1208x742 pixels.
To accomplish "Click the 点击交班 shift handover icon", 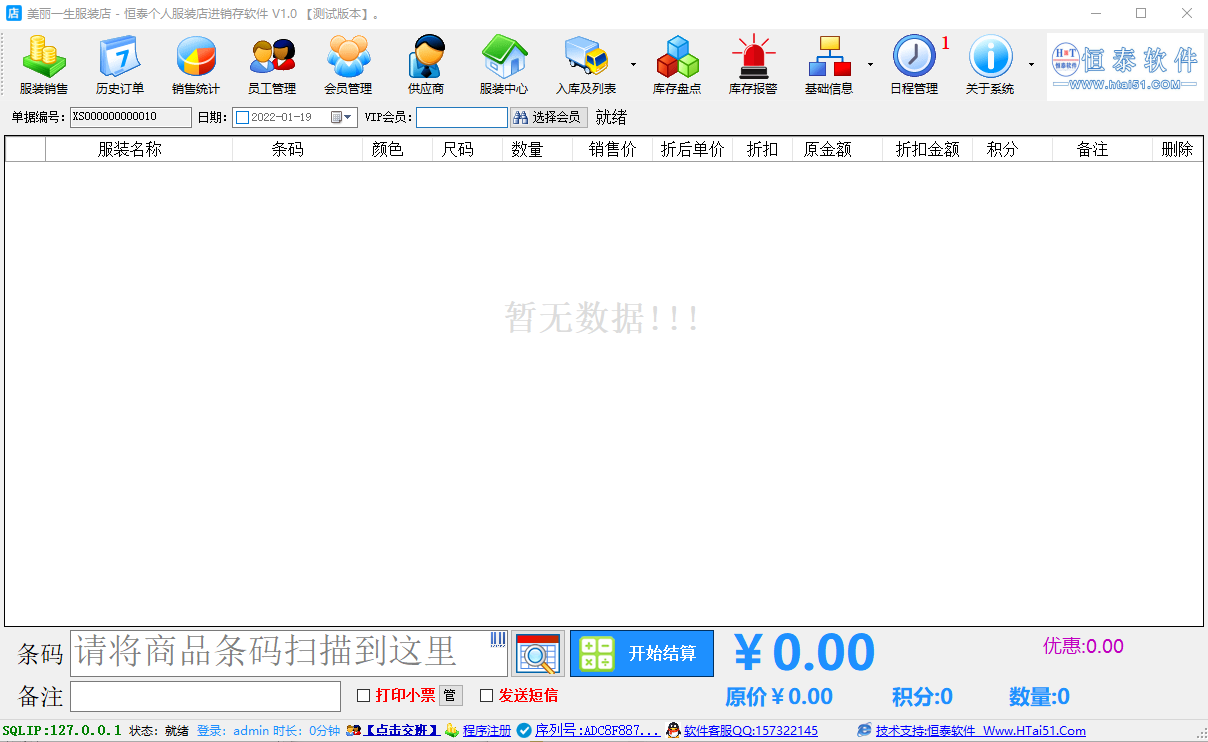I will [x=353, y=731].
